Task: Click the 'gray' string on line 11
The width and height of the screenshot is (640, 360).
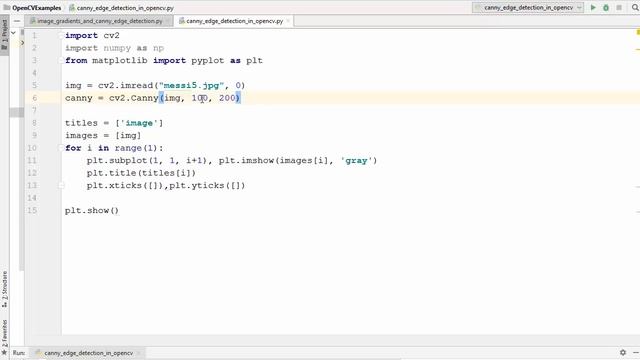Action: [356, 160]
